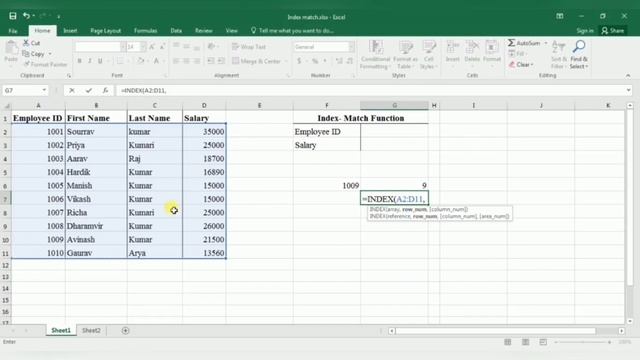Expand the formula bar chevron
Viewport: 640px width, 360px height.
[628, 90]
